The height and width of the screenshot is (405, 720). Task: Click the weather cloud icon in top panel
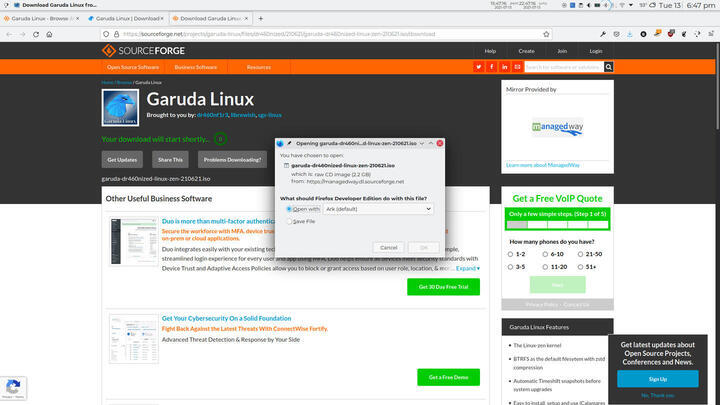[652, 5]
